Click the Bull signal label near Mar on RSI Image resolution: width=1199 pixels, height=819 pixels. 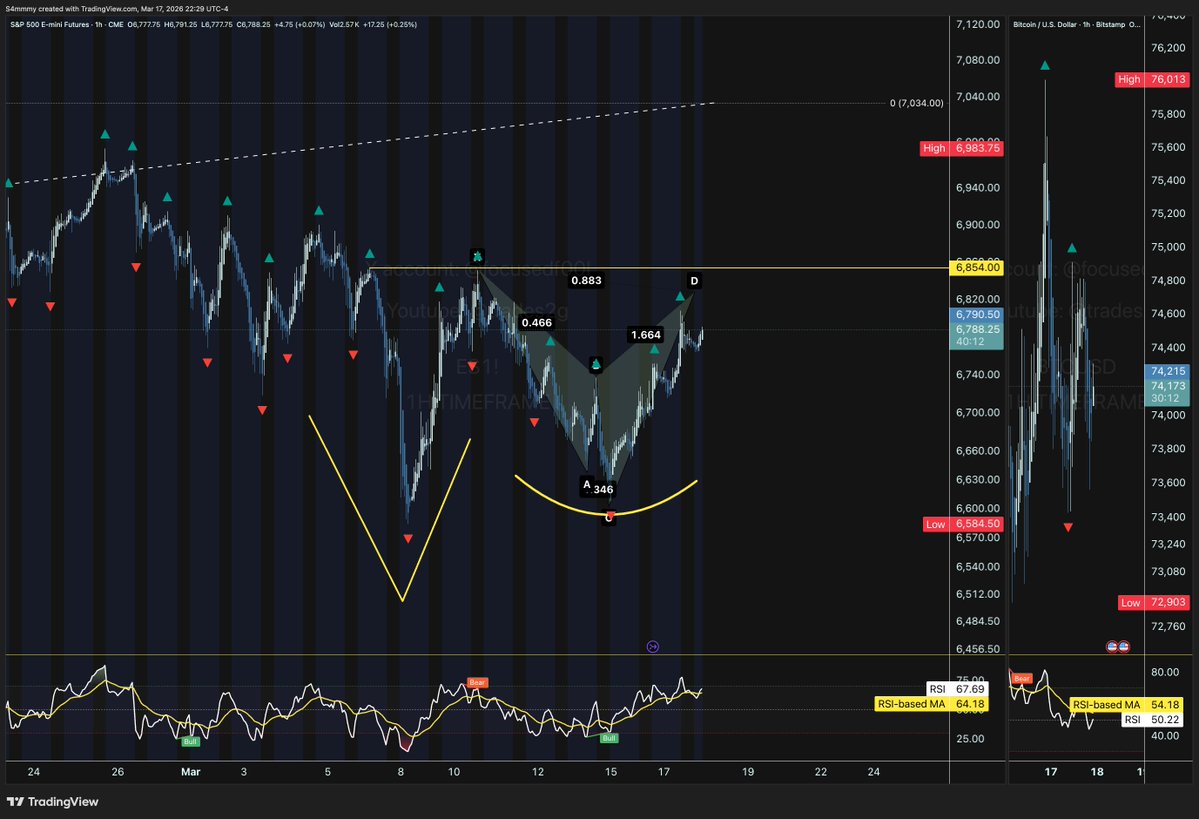[x=190, y=741]
